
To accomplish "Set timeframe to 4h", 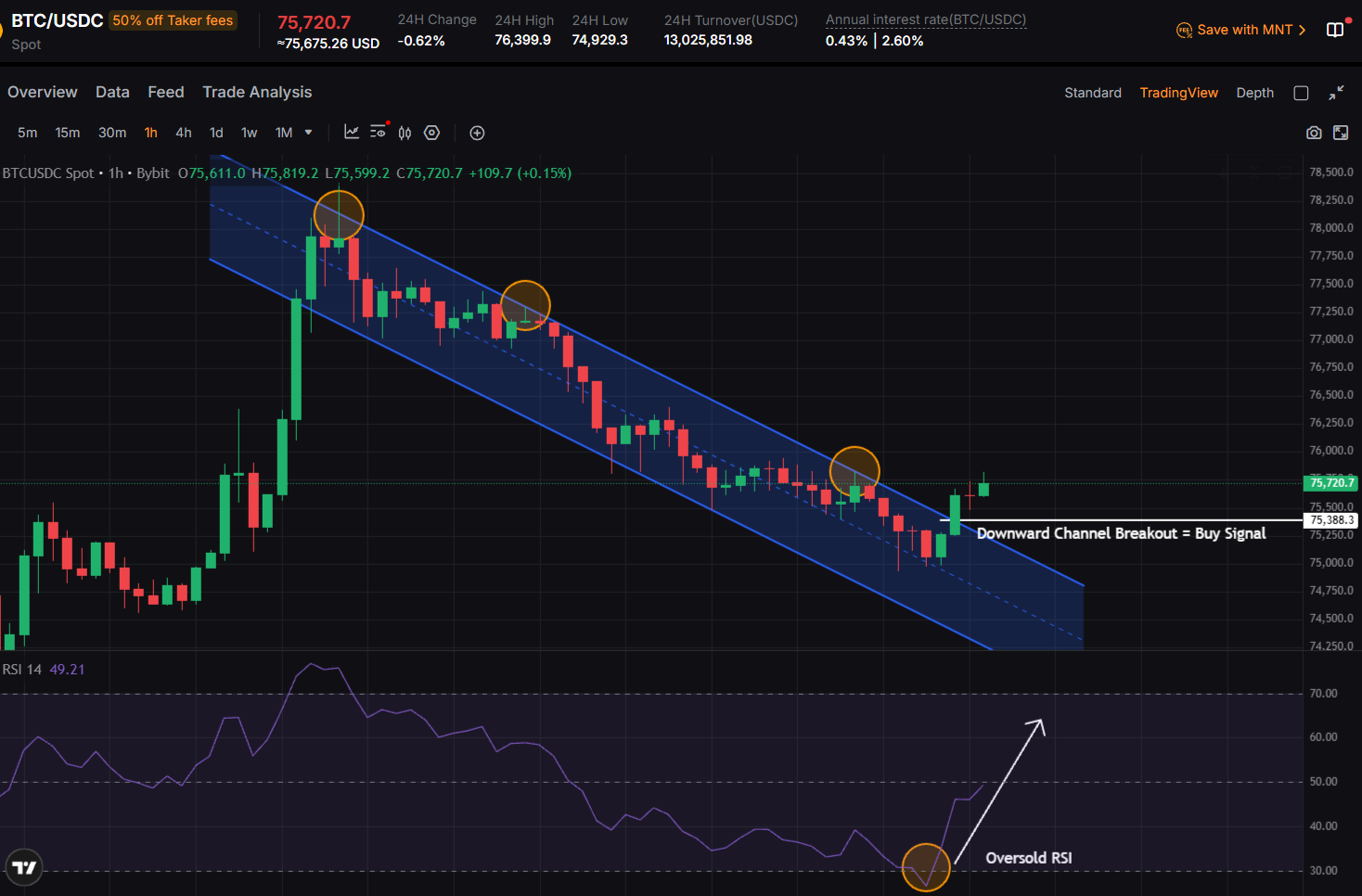I will (x=184, y=133).
